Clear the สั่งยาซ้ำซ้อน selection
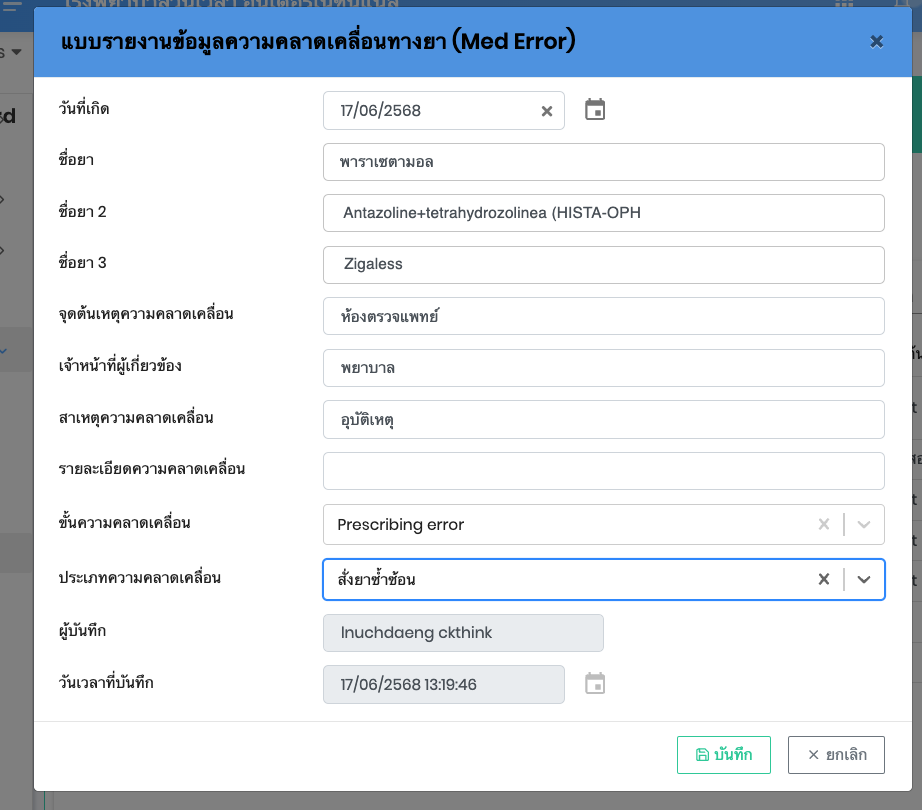 (824, 579)
